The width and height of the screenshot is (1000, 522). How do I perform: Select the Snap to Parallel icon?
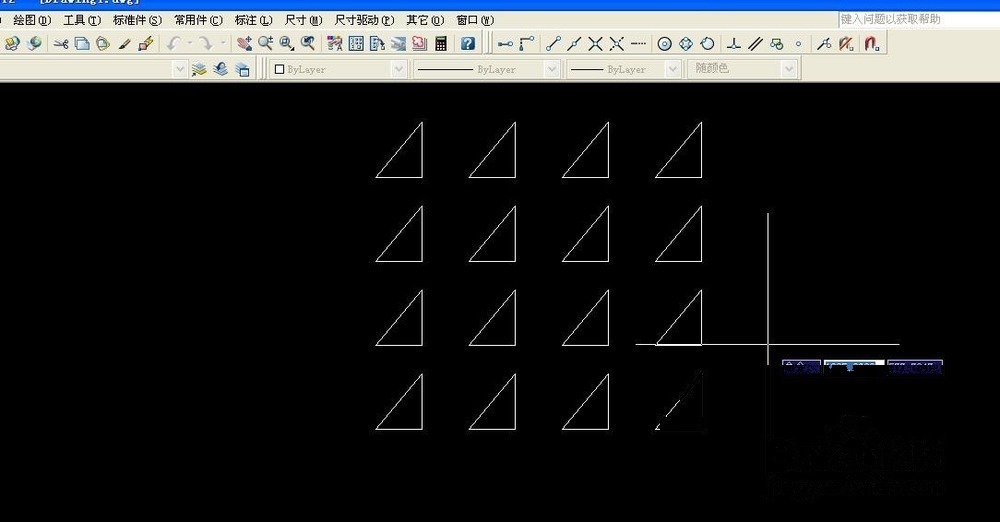pyautogui.click(x=756, y=44)
